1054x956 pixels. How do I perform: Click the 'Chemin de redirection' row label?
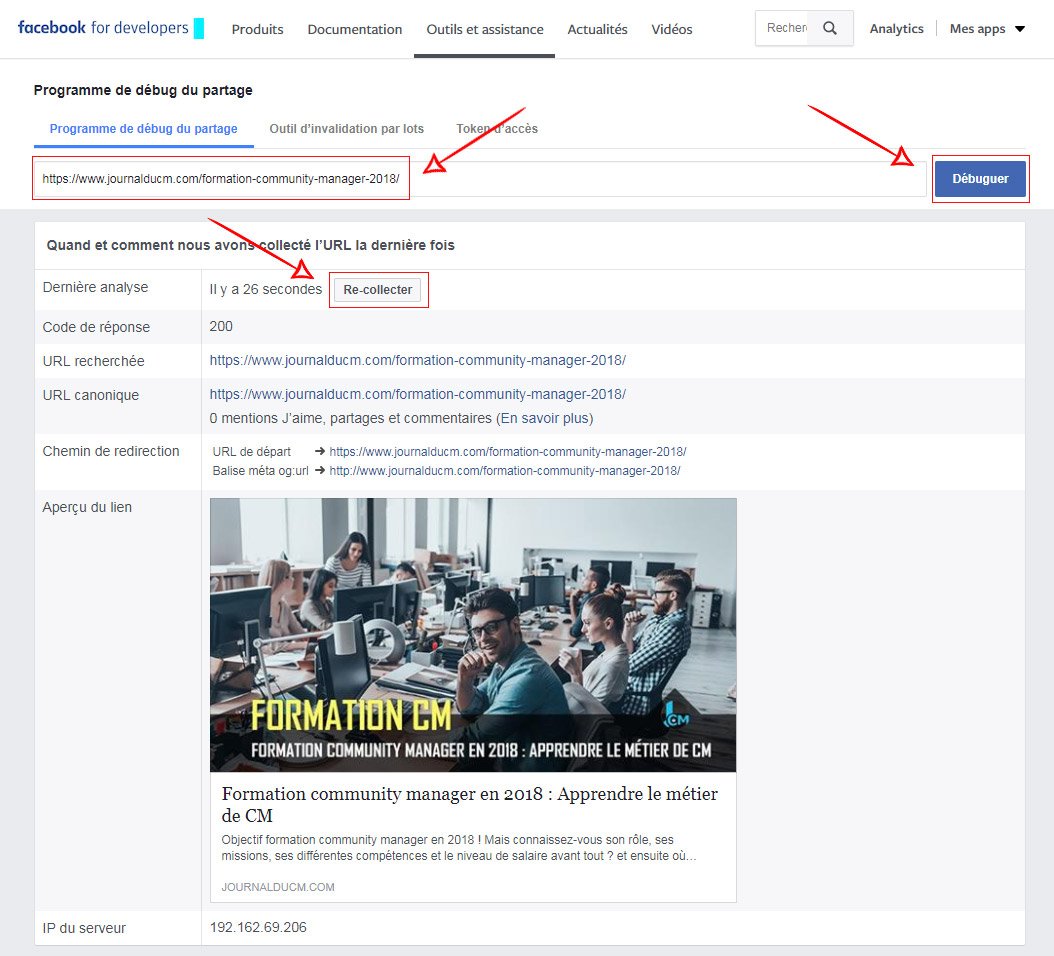(x=111, y=451)
